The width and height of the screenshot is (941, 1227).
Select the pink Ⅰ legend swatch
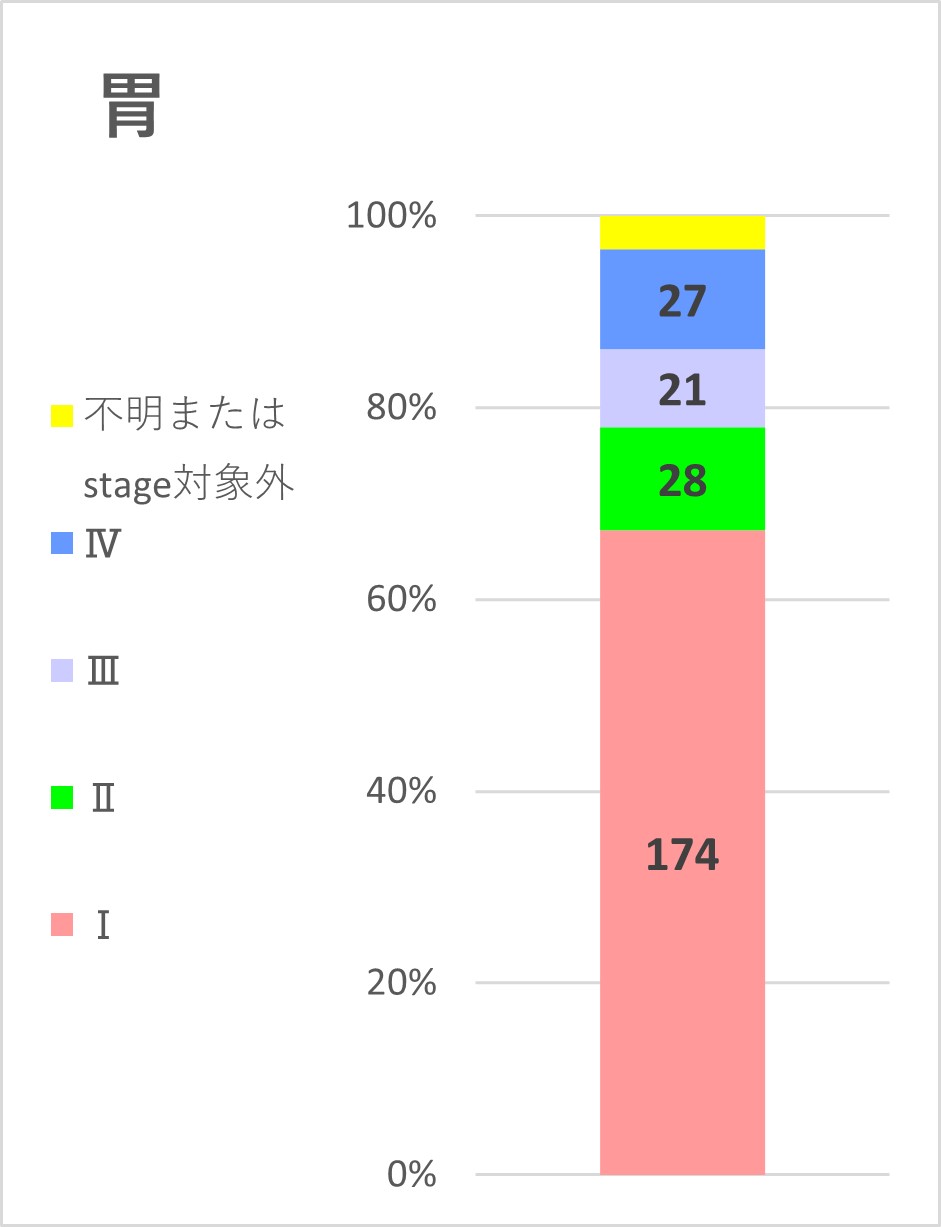point(62,925)
